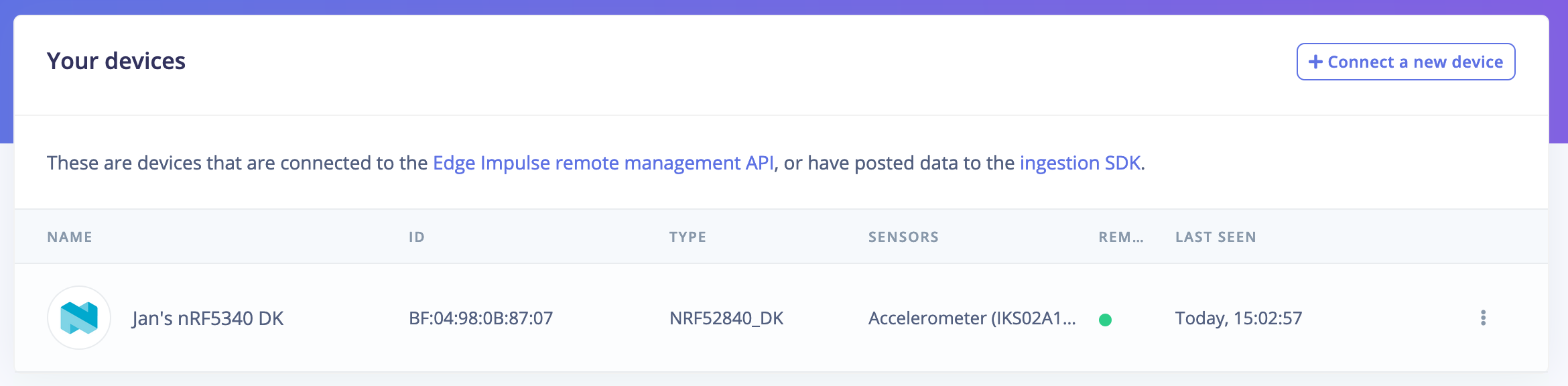Click the truncated Accelerometer sensors text
Image resolution: width=1568 pixels, height=386 pixels.
point(972,318)
